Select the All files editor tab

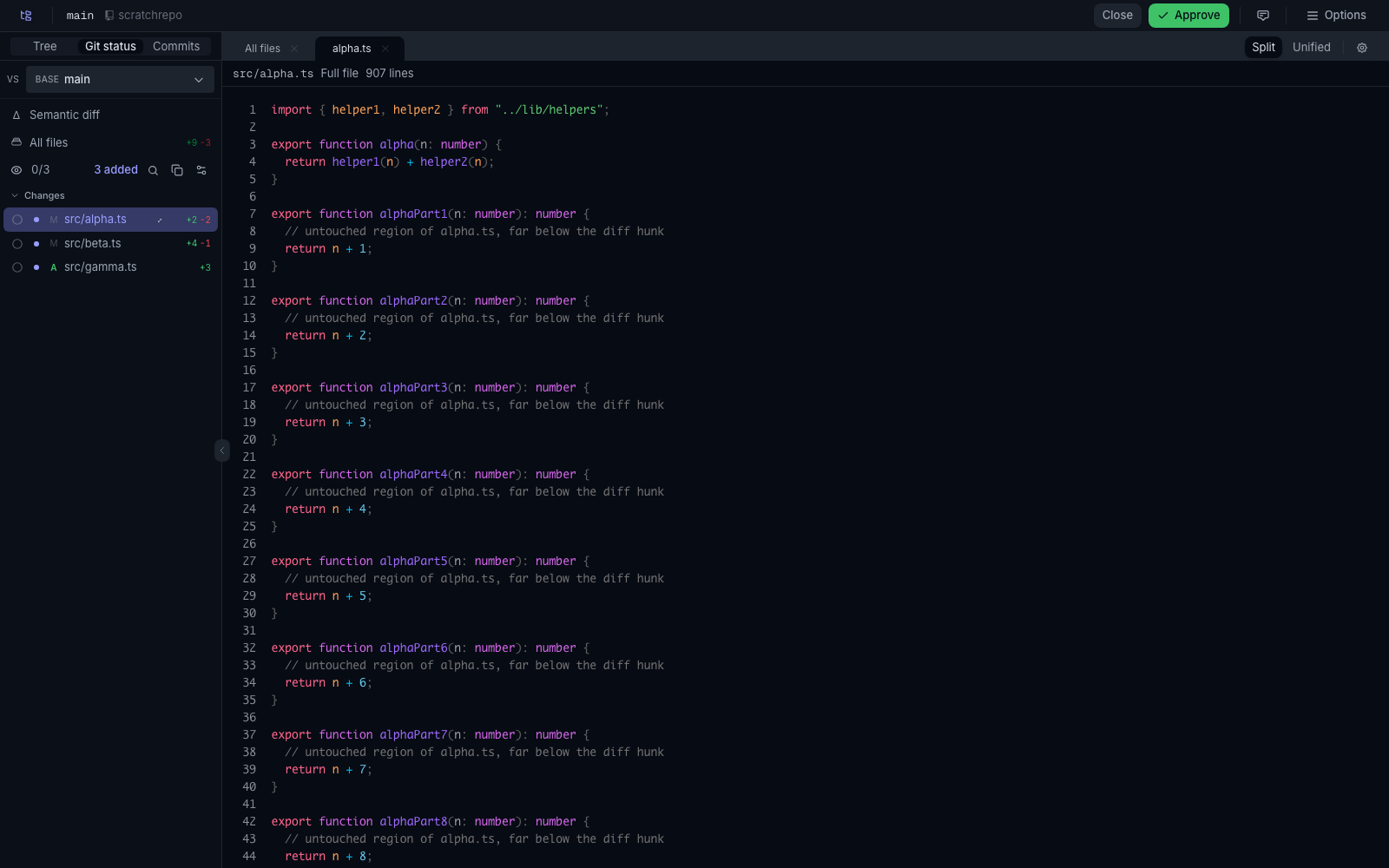pyautogui.click(x=262, y=49)
